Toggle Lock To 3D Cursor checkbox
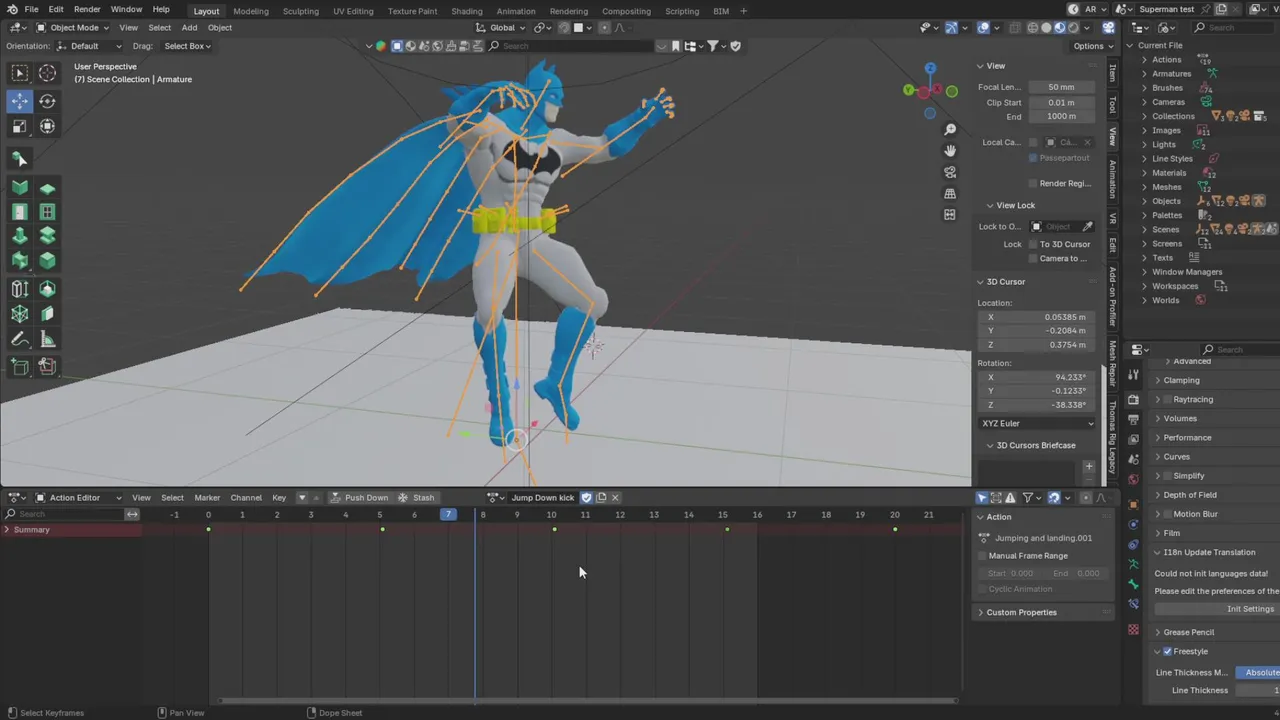Image resolution: width=1280 pixels, height=720 pixels. 1033,244
